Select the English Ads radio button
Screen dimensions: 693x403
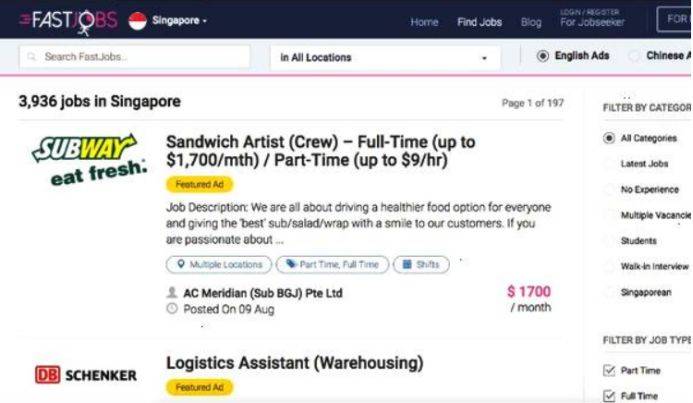click(544, 56)
